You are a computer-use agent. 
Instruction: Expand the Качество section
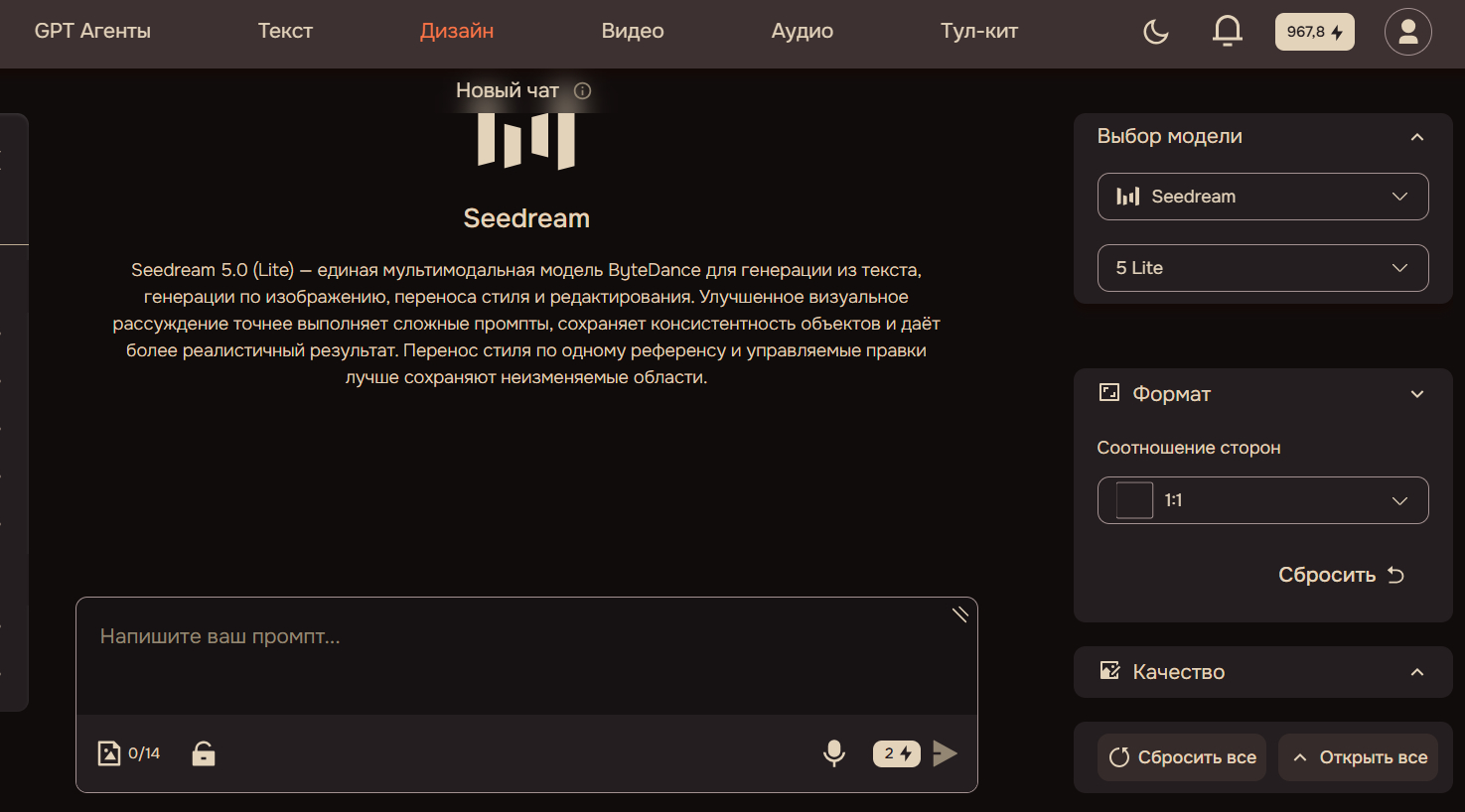tap(1417, 672)
